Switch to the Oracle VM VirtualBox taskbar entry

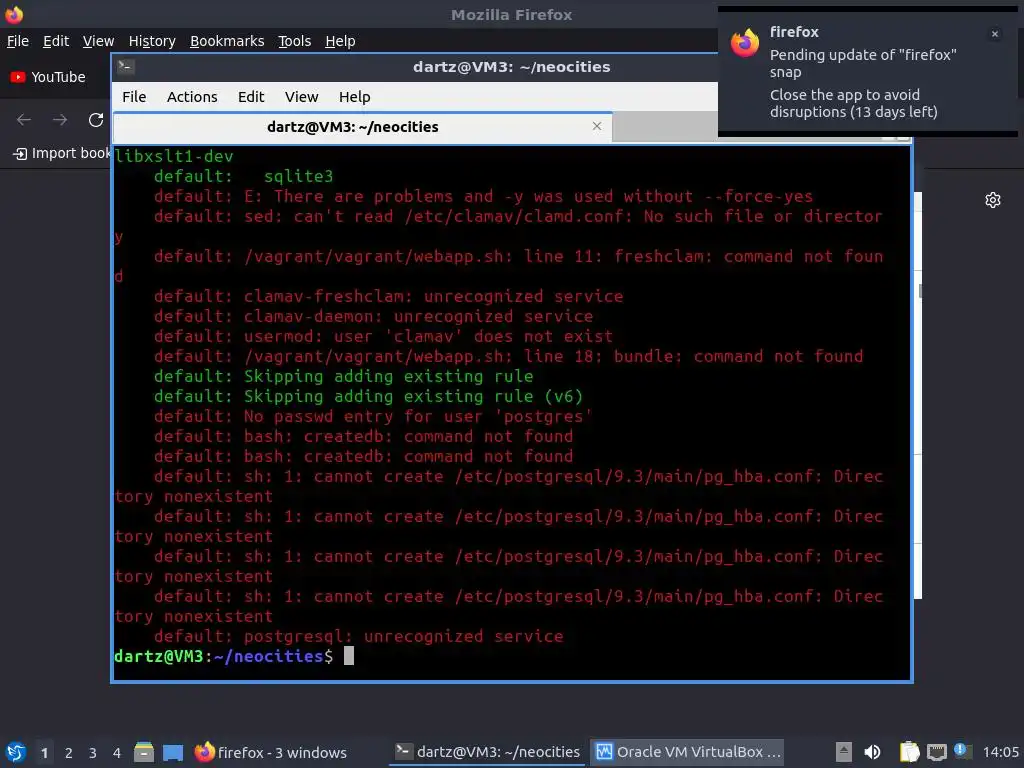click(x=688, y=752)
